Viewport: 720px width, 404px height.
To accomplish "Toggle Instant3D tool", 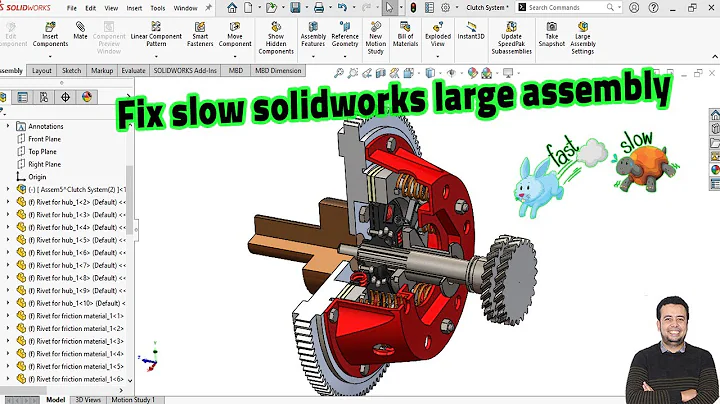I will (x=471, y=30).
